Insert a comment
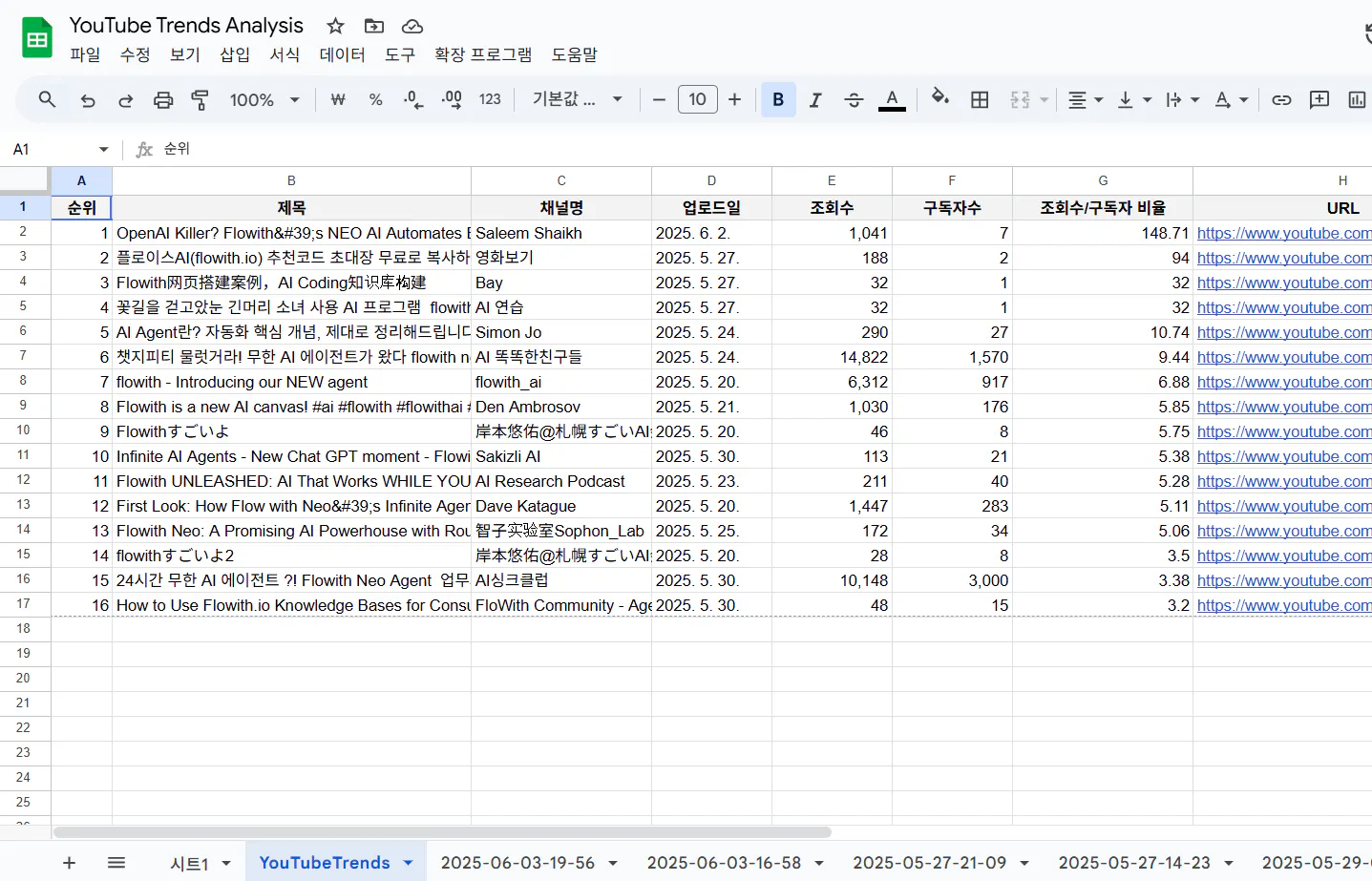The width and height of the screenshot is (1372, 881). [x=1319, y=99]
